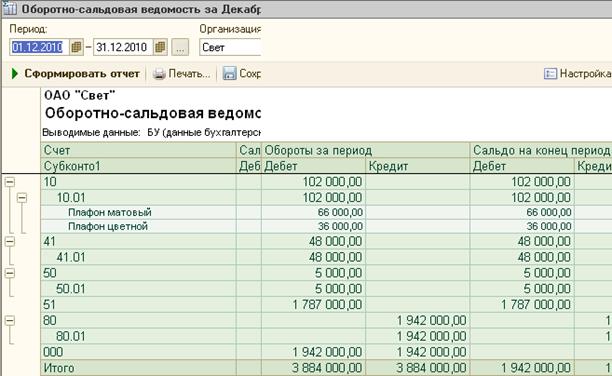Click the organization field containing Свет
Viewport: 612px width, 376px height.
(x=230, y=47)
